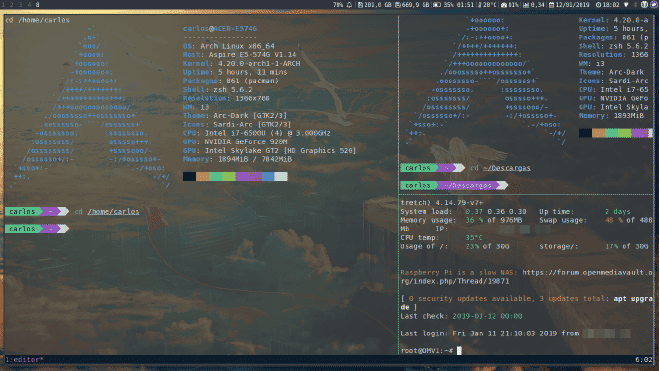
Task: Click the 'Packages: 861 (pacman)' line
Action: (231, 81)
